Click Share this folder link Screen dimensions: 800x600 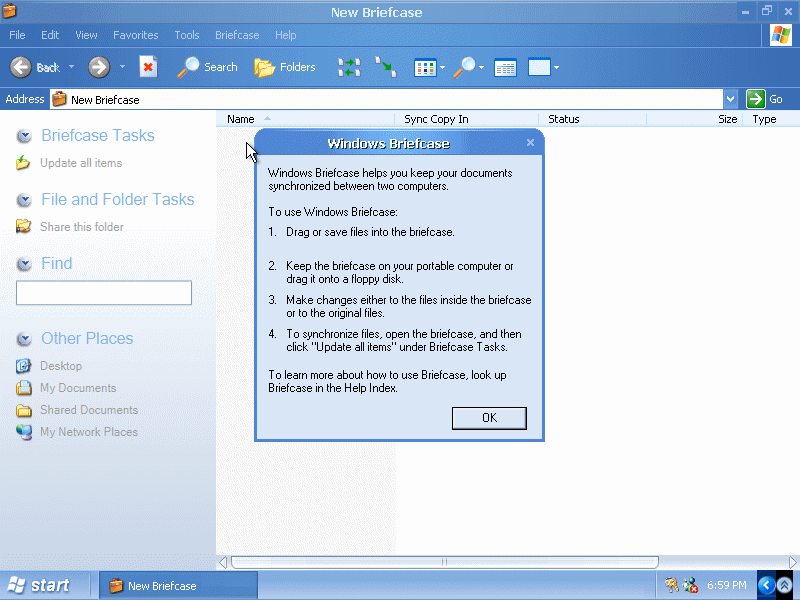82,227
